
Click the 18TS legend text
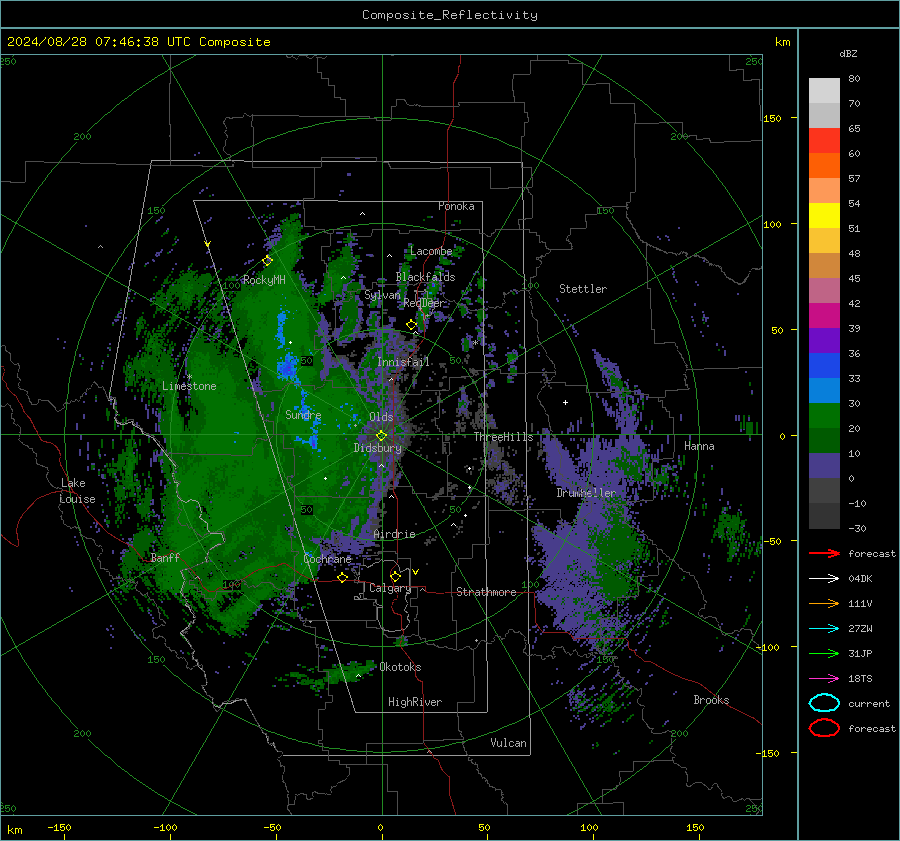point(860,679)
